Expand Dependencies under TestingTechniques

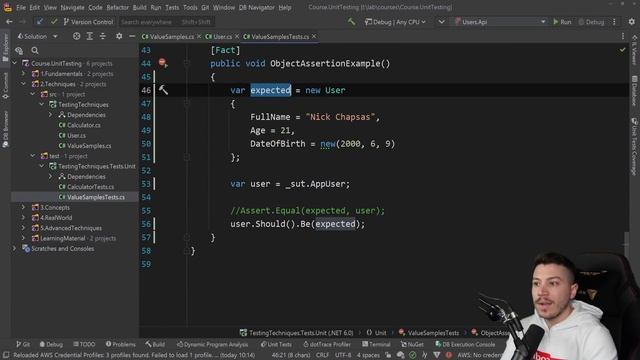[x=51, y=115]
